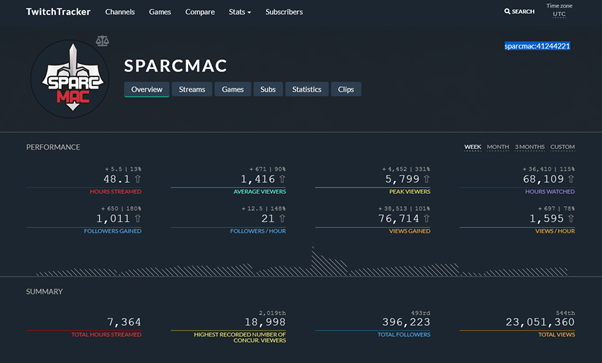Click the 1,595 views per hour value

pyautogui.click(x=547, y=219)
